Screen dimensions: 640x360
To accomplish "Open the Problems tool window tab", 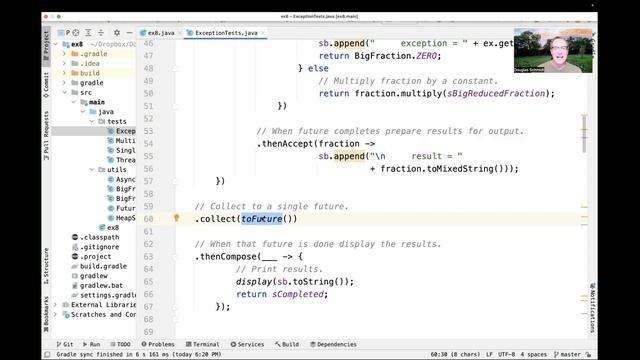I will tap(158, 344).
